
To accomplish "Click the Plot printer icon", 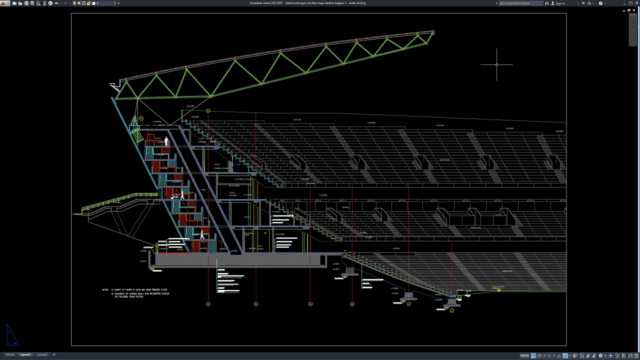I will tap(51, 3).
